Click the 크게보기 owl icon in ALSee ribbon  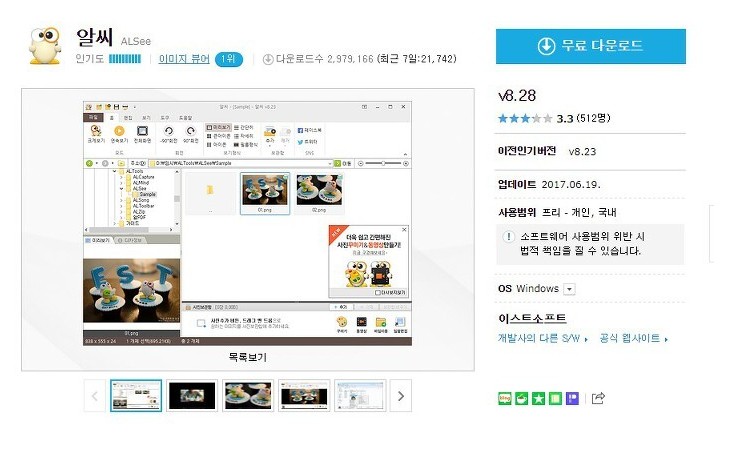coord(96,131)
